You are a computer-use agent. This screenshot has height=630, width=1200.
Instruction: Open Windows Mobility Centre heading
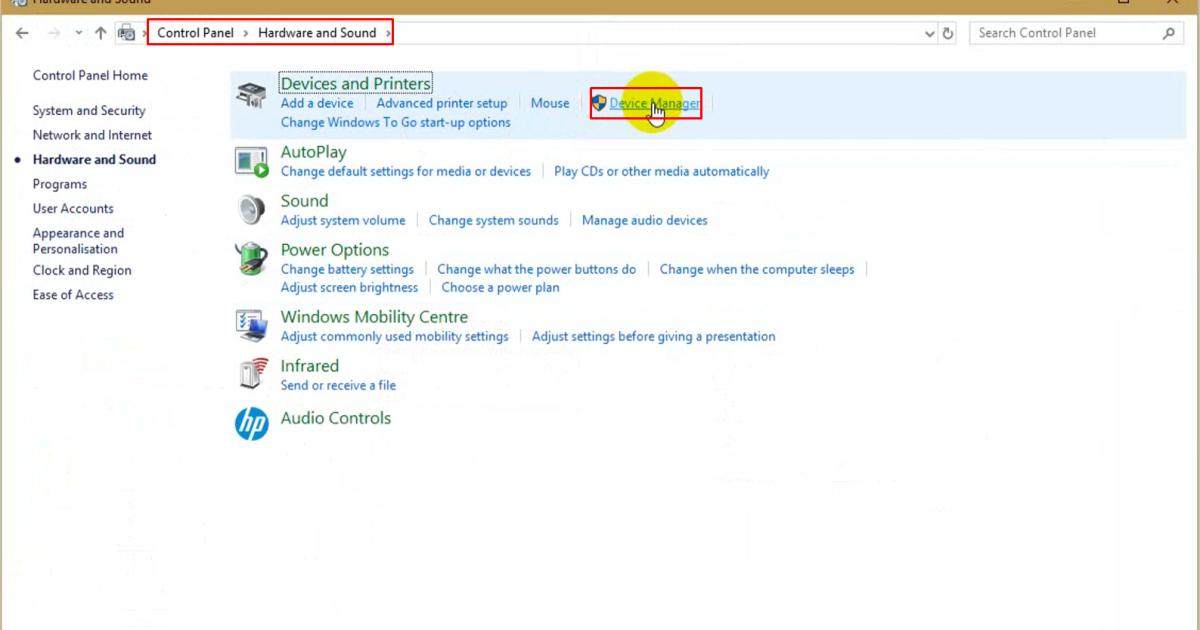tap(374, 317)
